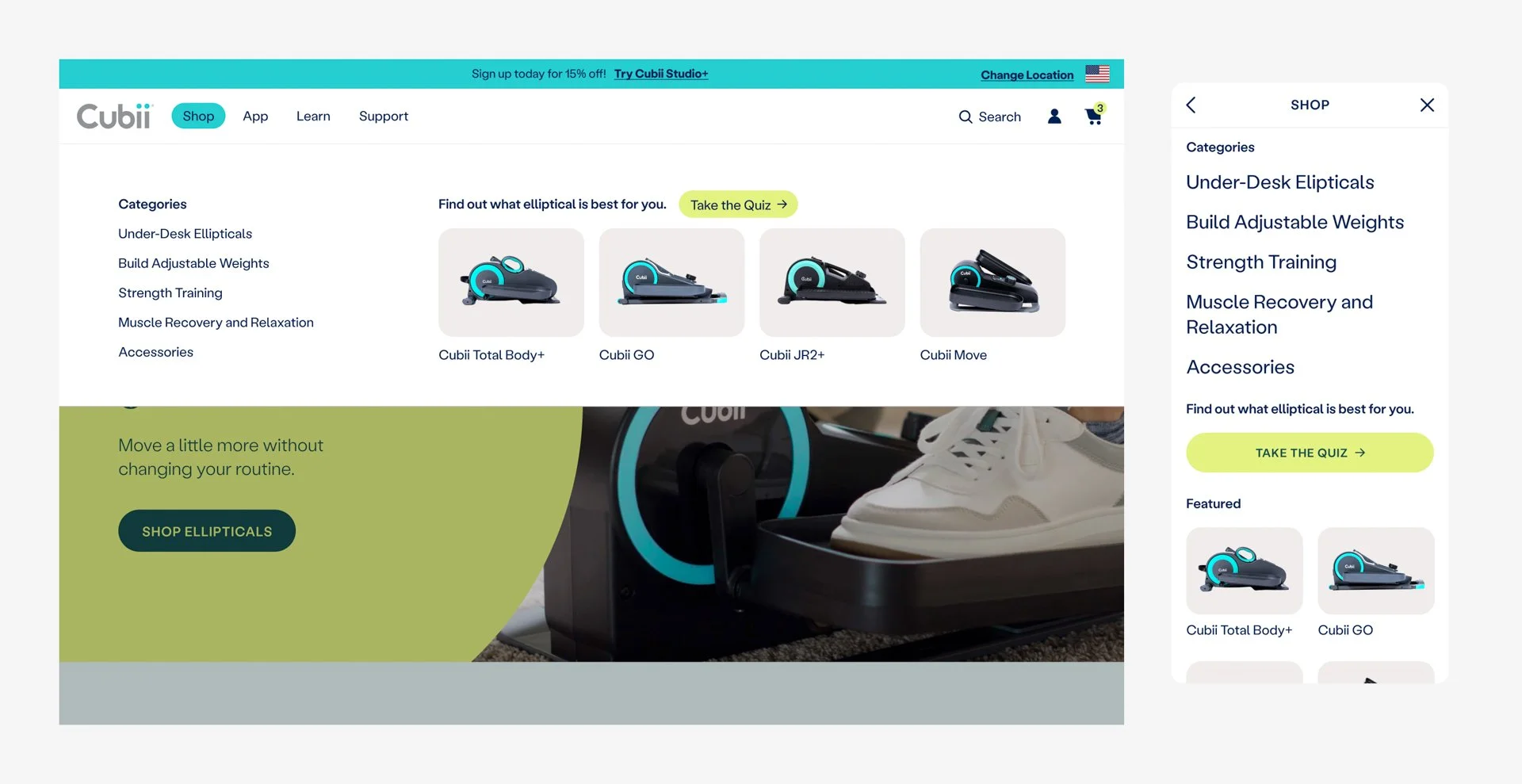Open Cubii Total Body+ mobile featured thumbnail

point(1245,571)
